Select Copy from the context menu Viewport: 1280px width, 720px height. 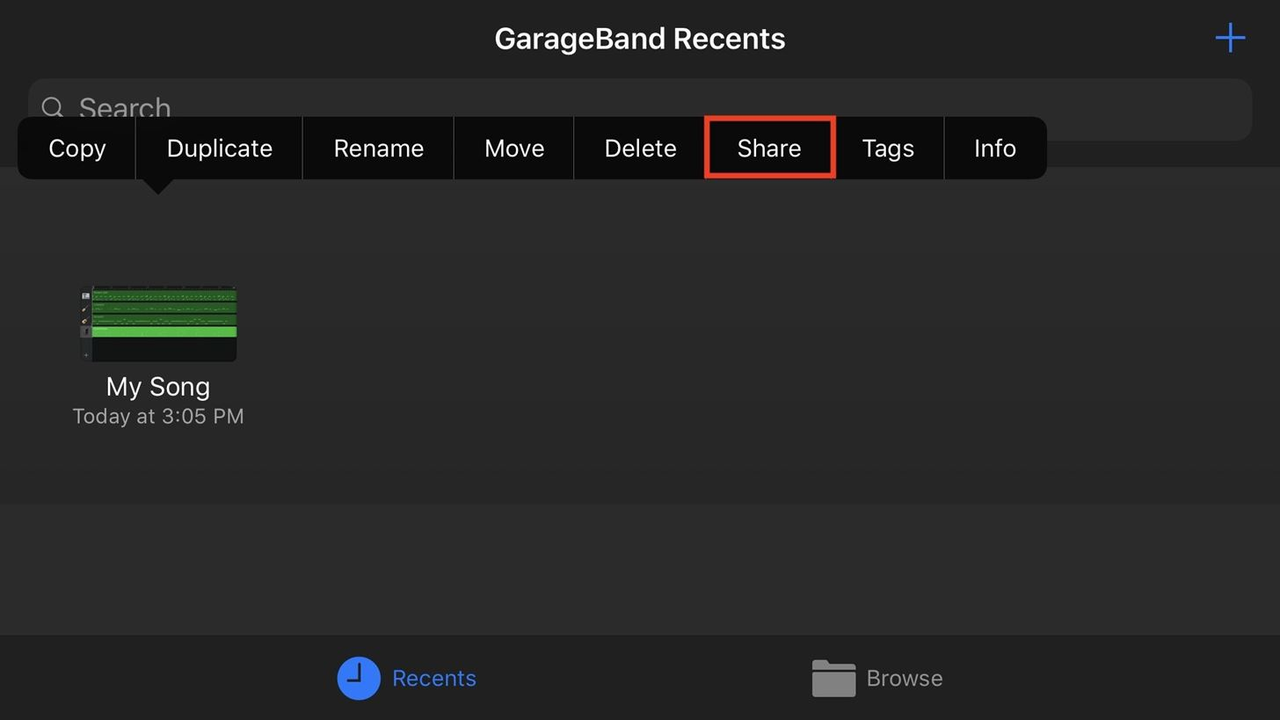[77, 148]
